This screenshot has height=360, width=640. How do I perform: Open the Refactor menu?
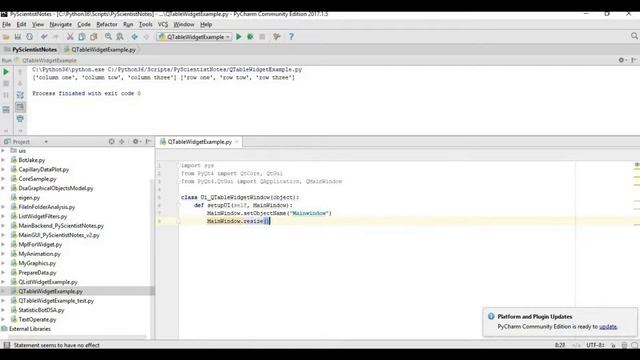[107, 24]
